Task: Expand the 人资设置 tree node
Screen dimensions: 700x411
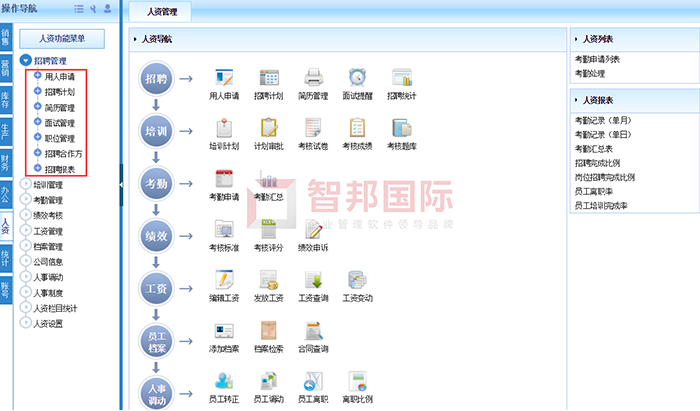Action: pyautogui.click(x=26, y=323)
